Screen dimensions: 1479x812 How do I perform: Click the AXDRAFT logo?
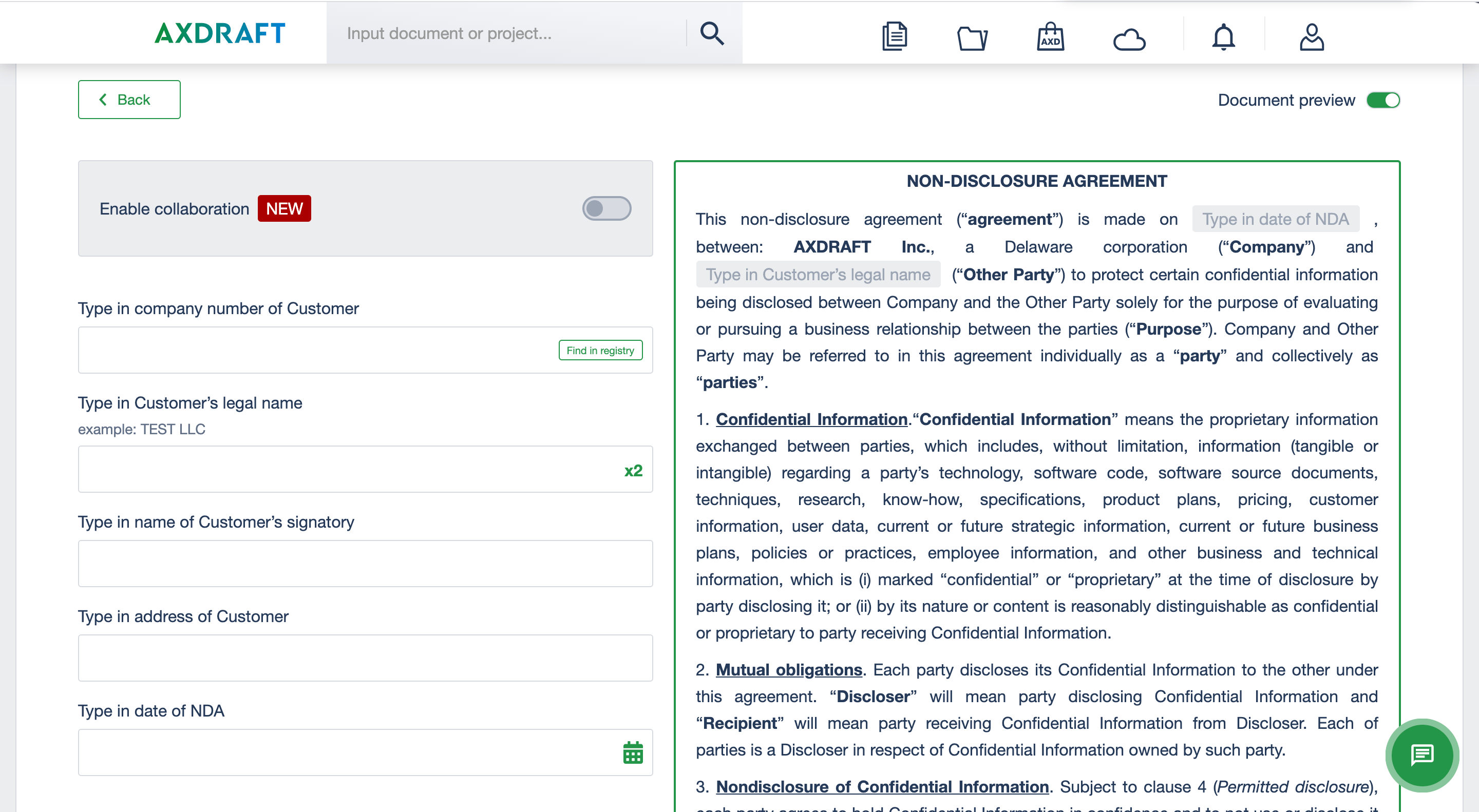220,33
